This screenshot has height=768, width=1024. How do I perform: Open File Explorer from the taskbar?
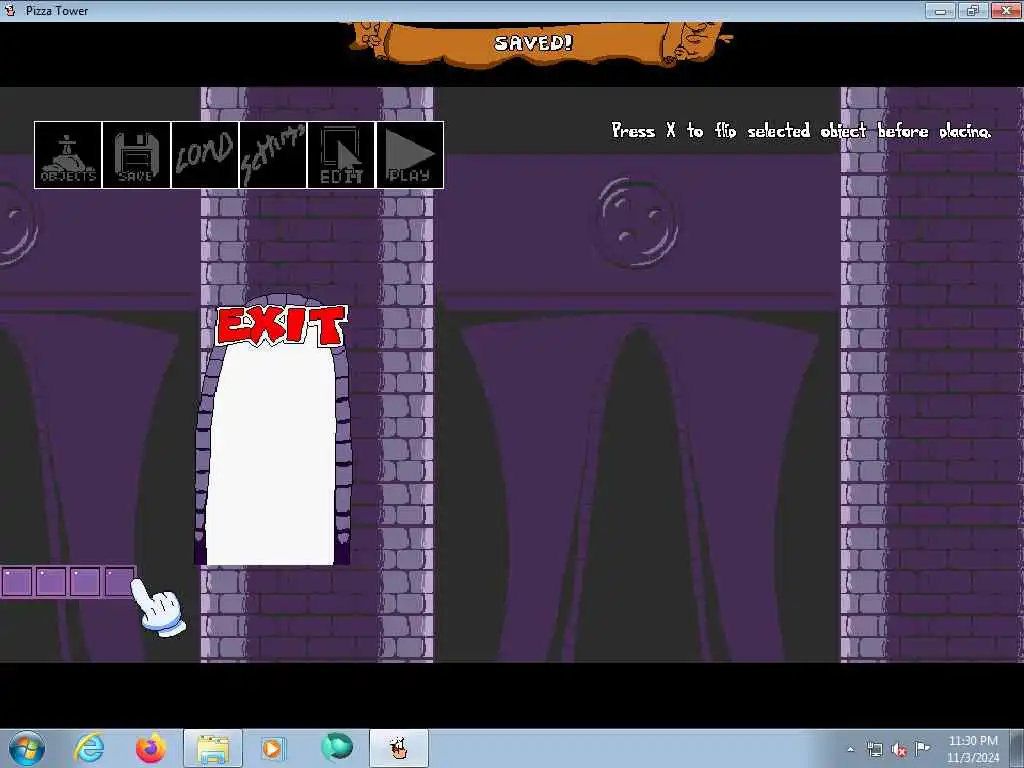(x=213, y=748)
